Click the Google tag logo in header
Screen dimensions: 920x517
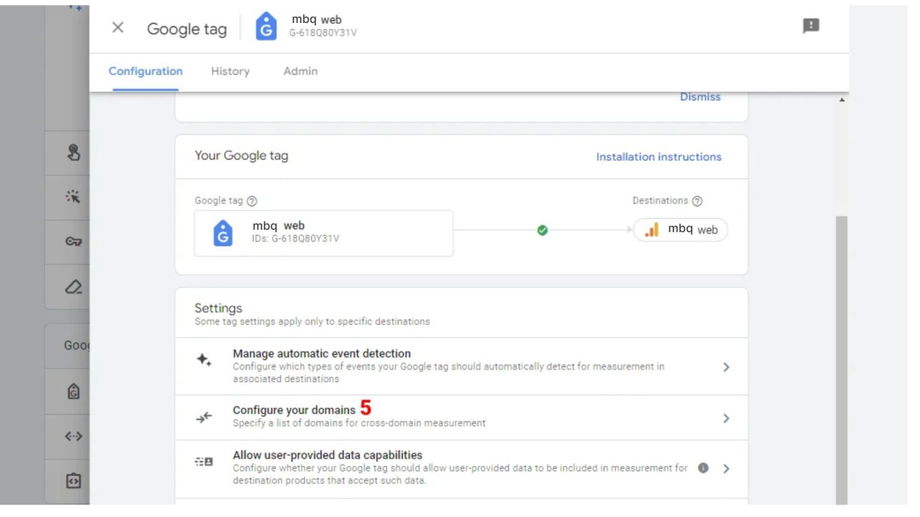[x=266, y=27]
